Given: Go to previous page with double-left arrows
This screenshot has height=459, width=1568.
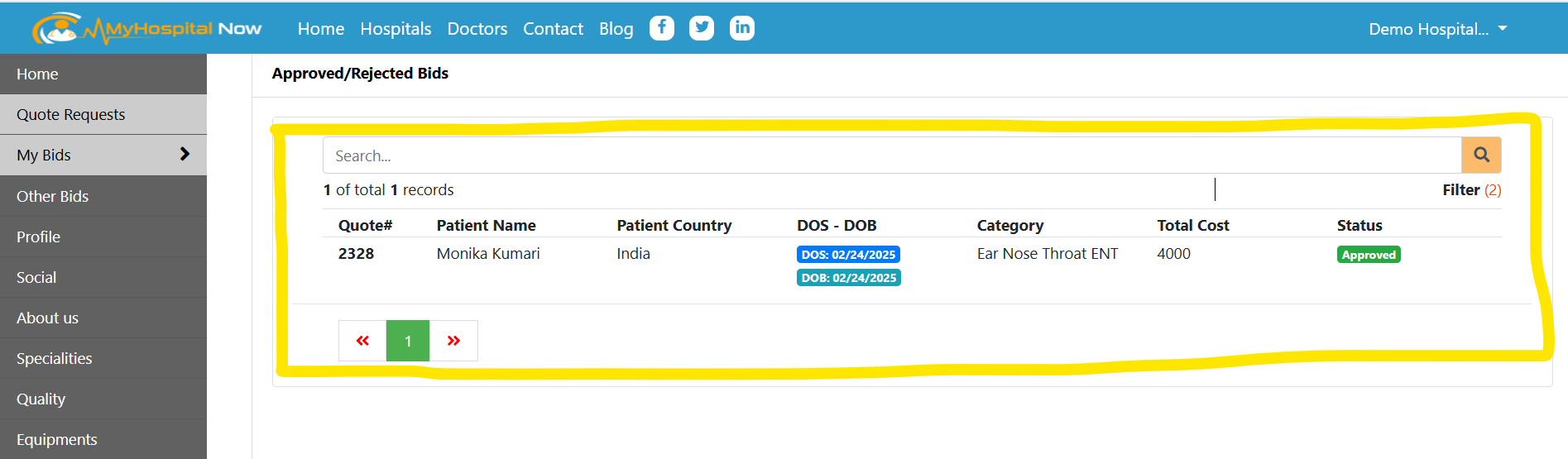Looking at the screenshot, I should coord(362,341).
